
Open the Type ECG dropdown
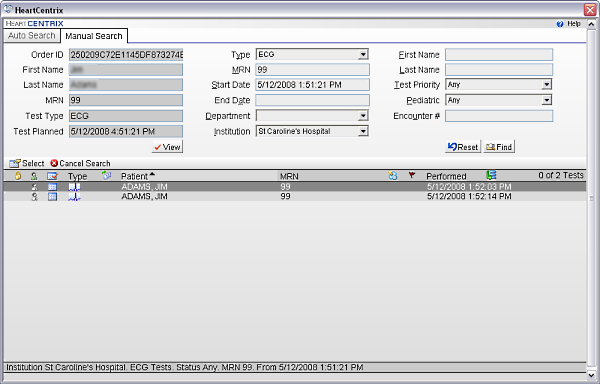coord(363,55)
